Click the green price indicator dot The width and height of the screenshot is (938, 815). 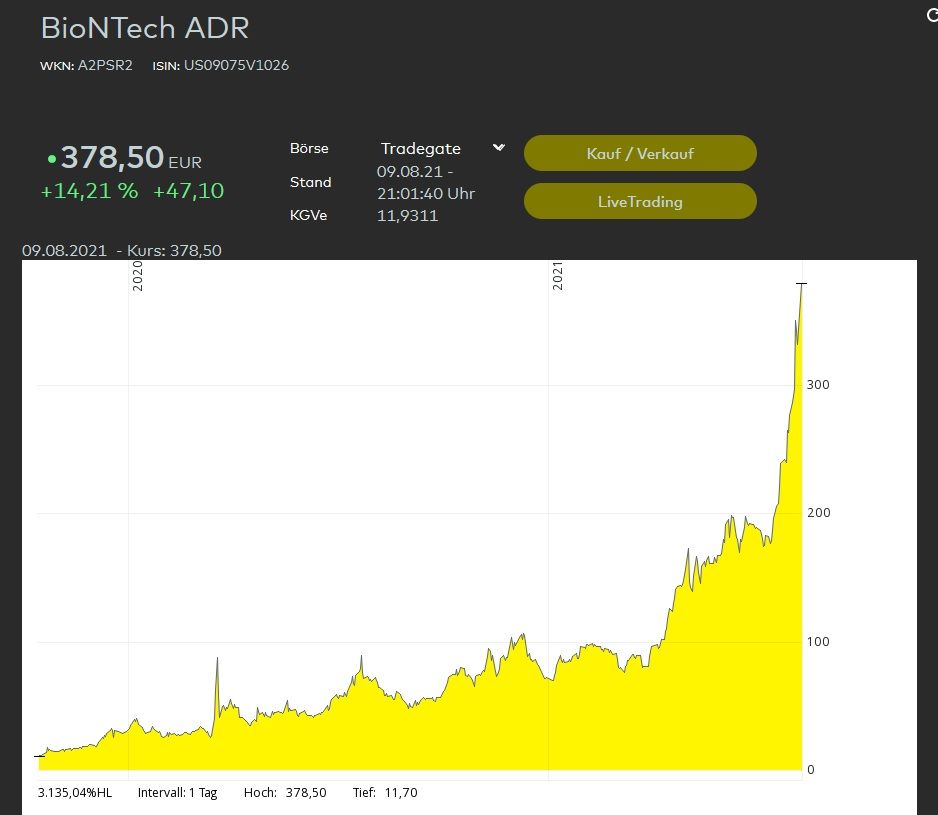[x=52, y=159]
